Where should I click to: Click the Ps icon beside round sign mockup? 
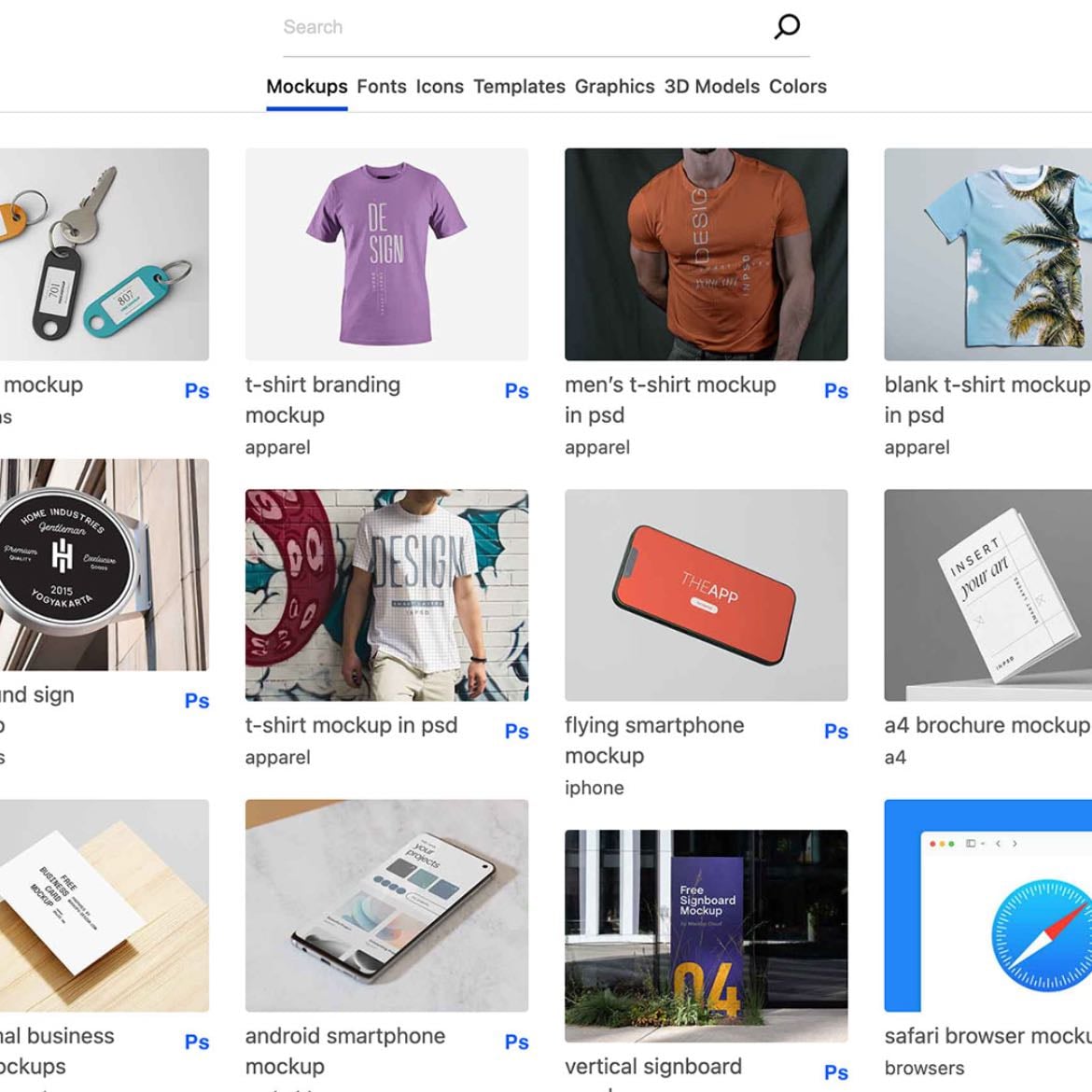click(x=197, y=701)
